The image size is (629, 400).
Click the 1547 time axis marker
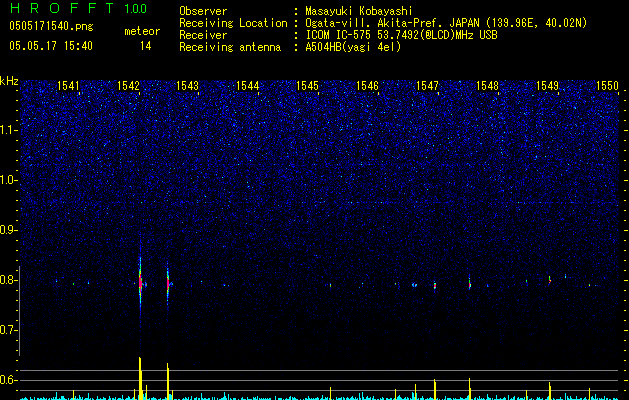point(428,86)
